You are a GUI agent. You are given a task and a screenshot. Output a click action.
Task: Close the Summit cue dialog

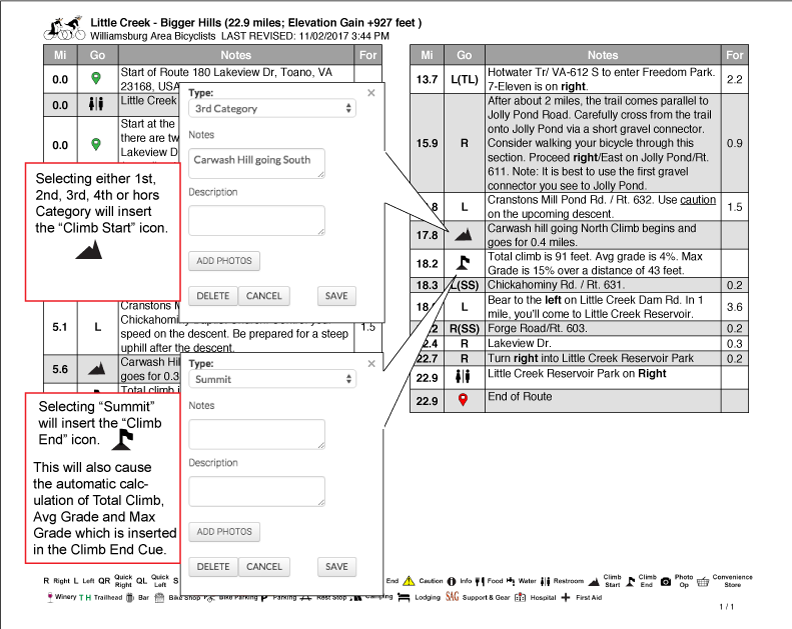click(371, 363)
